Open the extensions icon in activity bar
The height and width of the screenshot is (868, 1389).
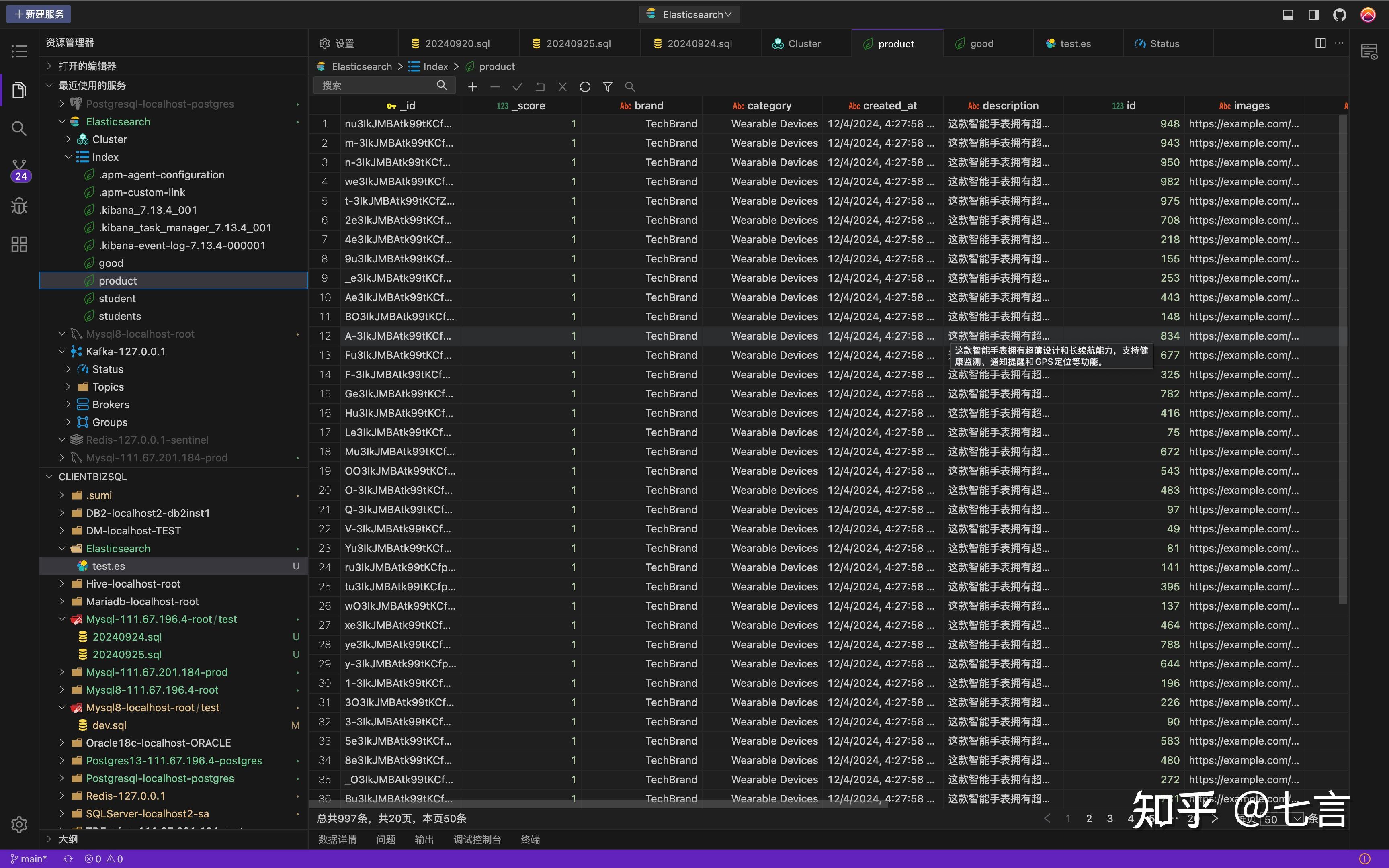(x=20, y=245)
